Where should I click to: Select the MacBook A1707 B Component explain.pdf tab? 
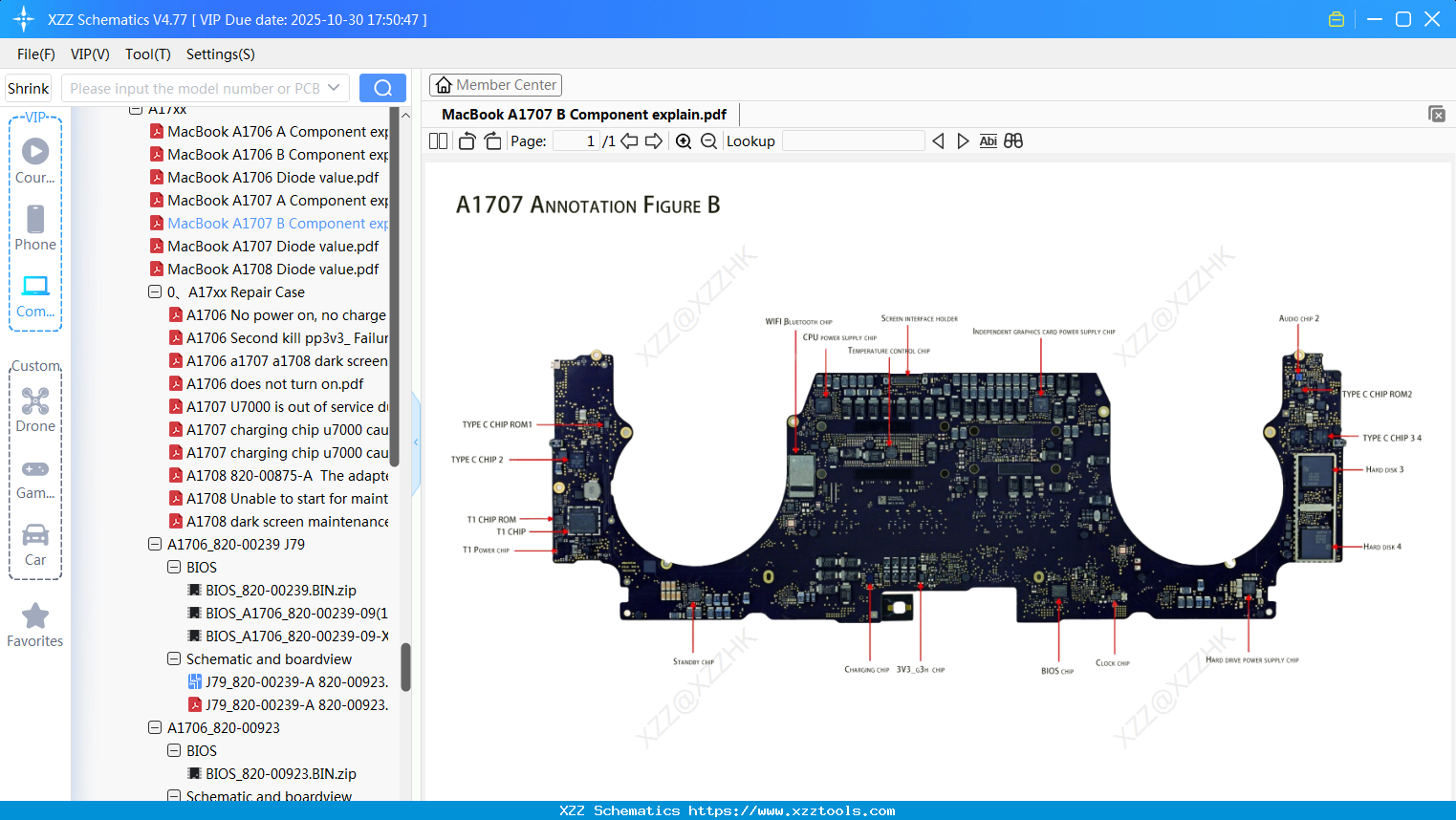point(584,115)
